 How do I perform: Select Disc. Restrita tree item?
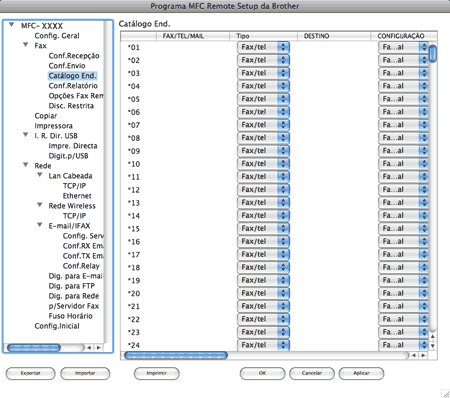point(71,106)
